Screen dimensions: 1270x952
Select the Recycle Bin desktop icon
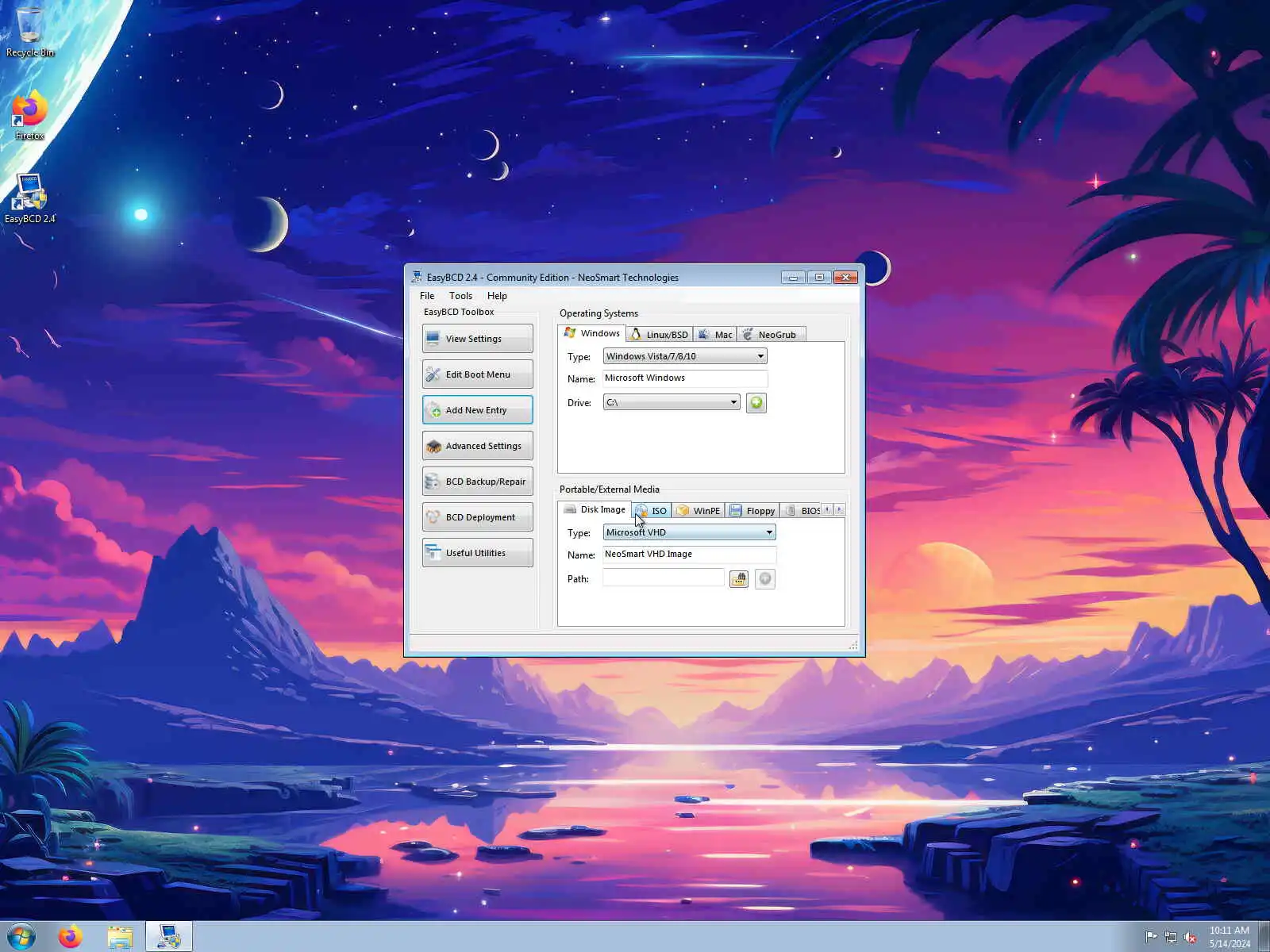pos(30,32)
